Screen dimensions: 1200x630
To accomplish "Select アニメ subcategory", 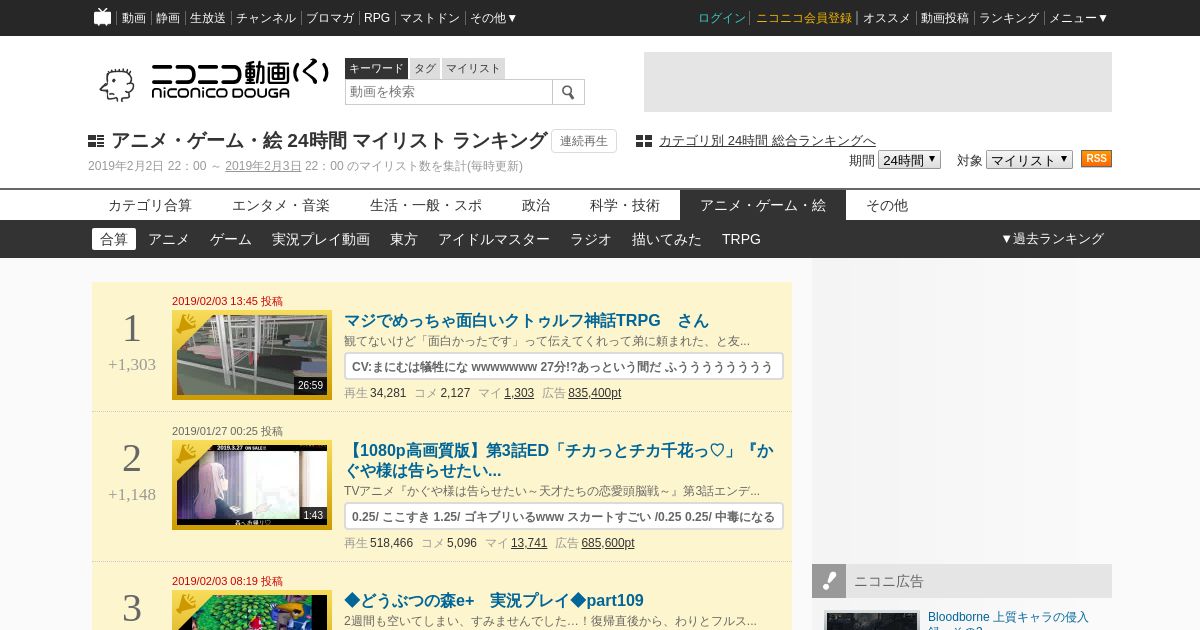I will [x=169, y=239].
